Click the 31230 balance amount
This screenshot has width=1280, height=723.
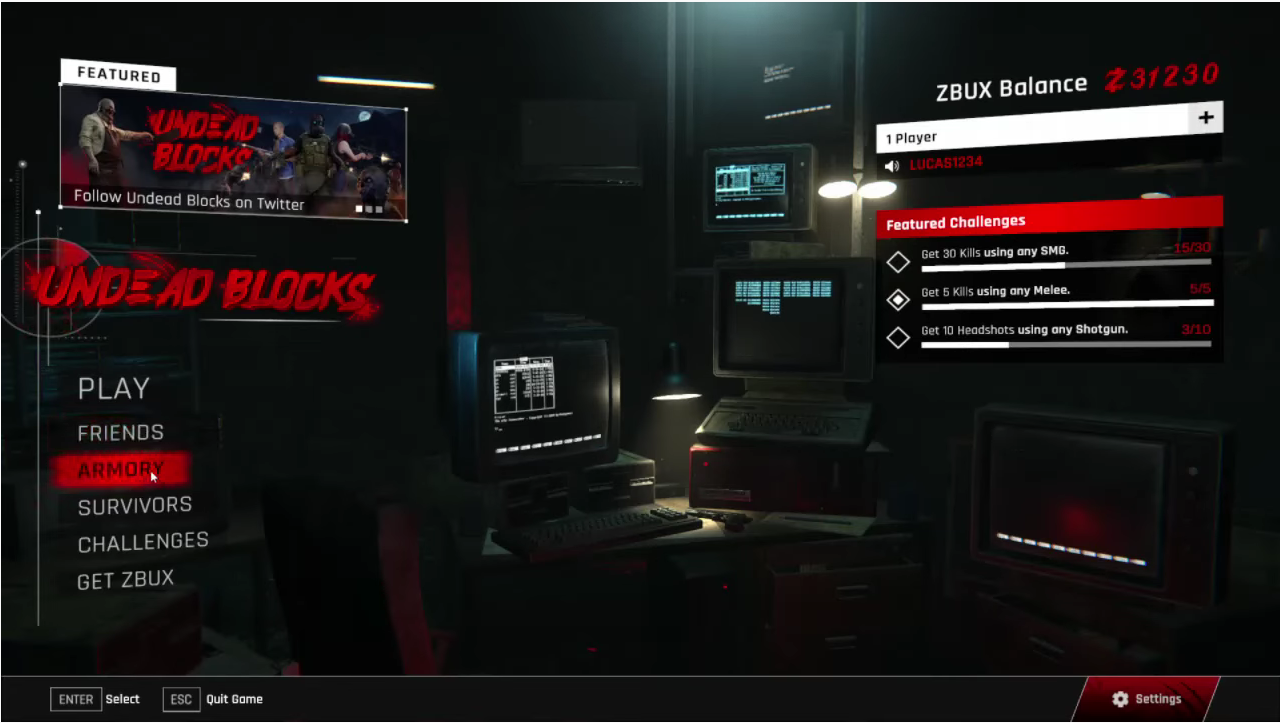[1175, 76]
